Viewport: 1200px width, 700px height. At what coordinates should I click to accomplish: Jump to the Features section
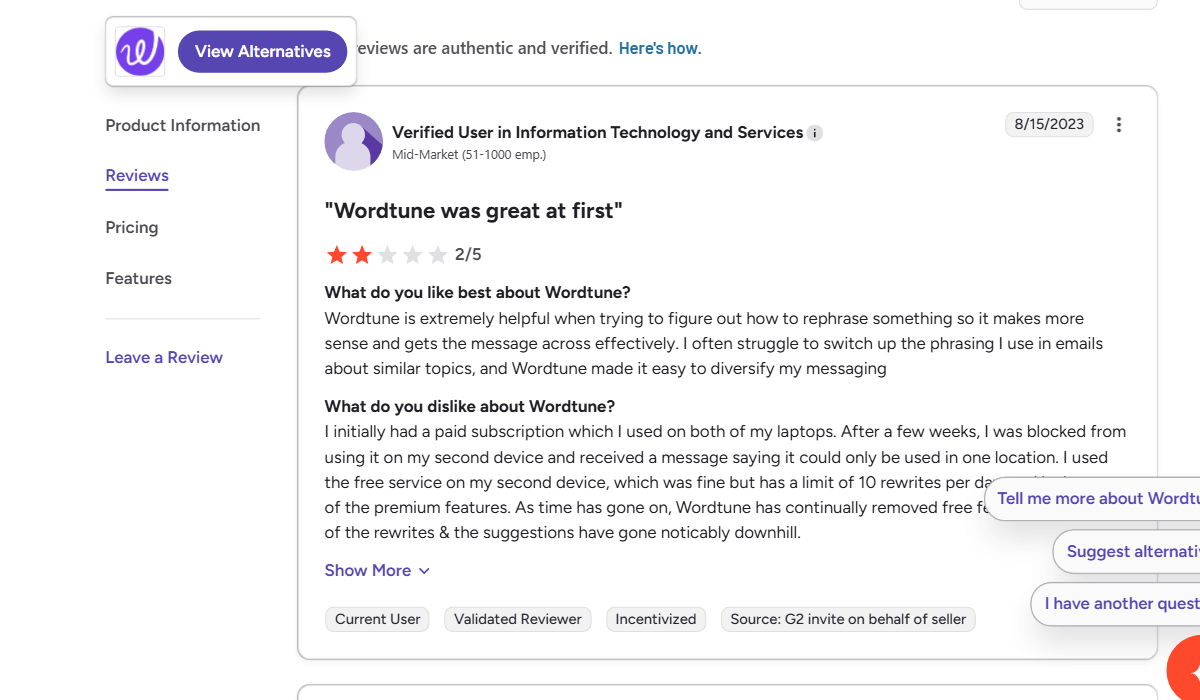point(139,279)
